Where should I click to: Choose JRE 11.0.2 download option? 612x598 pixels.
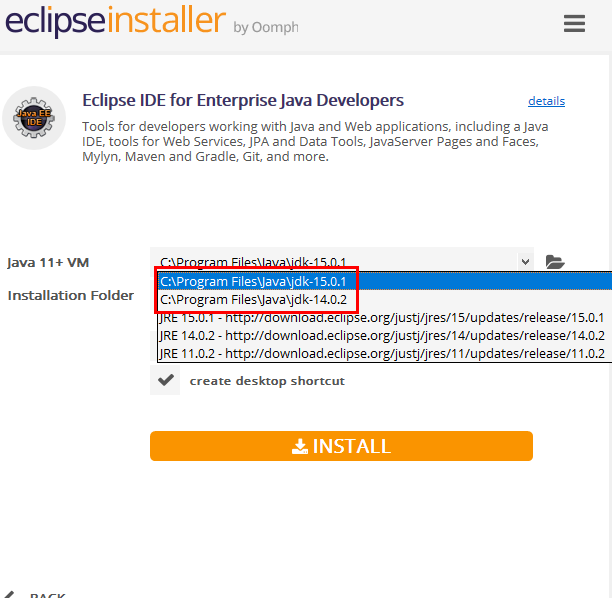pos(384,353)
